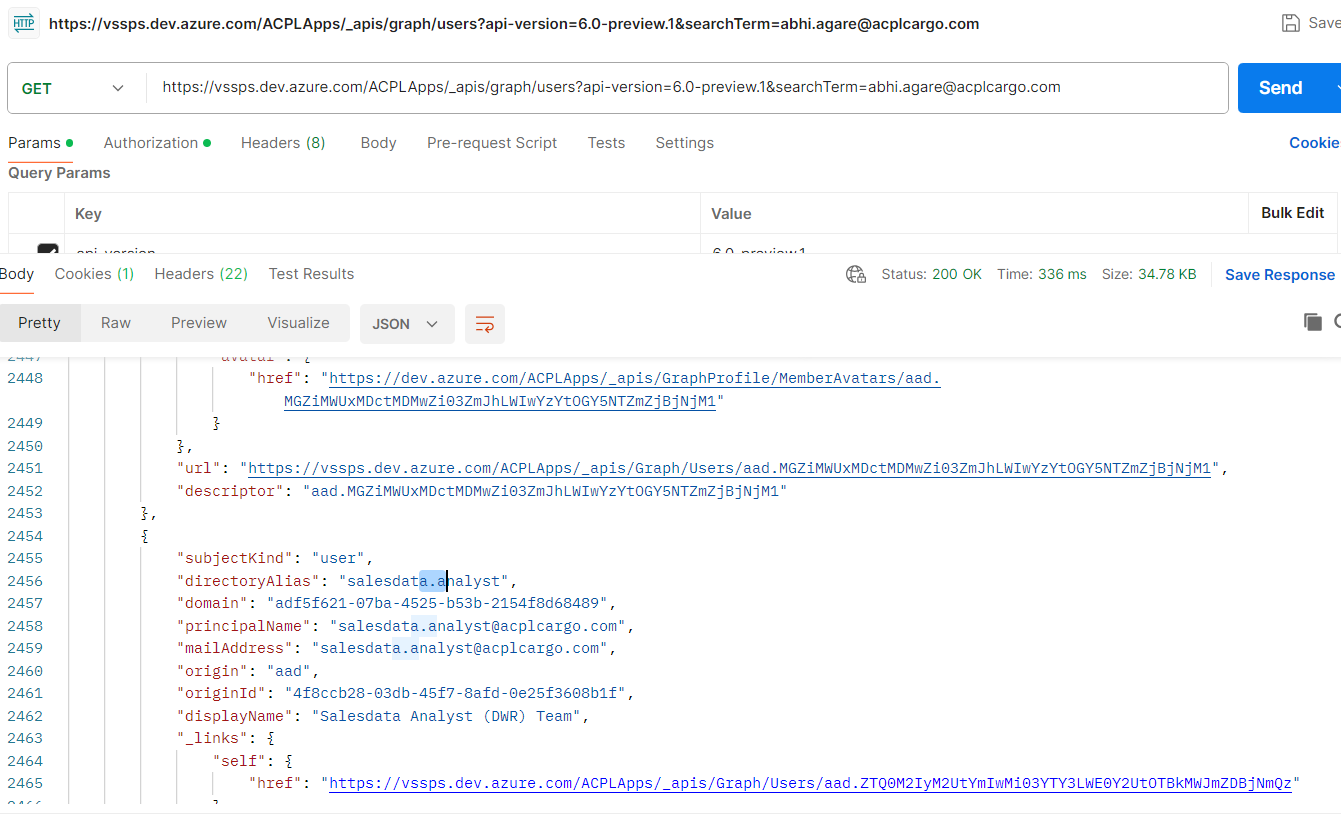Click the Bulk Edit button
This screenshot has height=827, width=1341.
pyautogui.click(x=1292, y=213)
